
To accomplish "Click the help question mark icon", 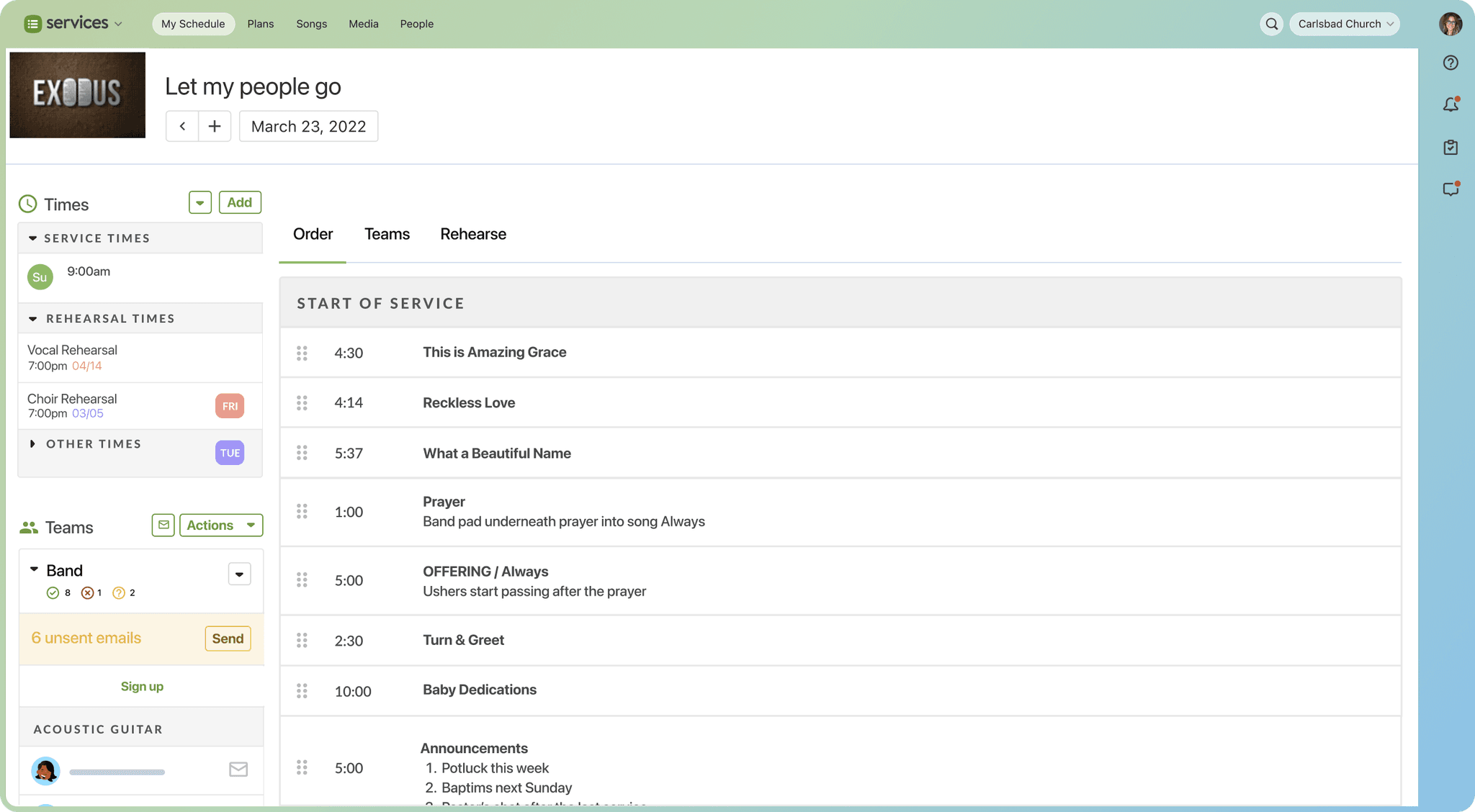I will click(1451, 63).
